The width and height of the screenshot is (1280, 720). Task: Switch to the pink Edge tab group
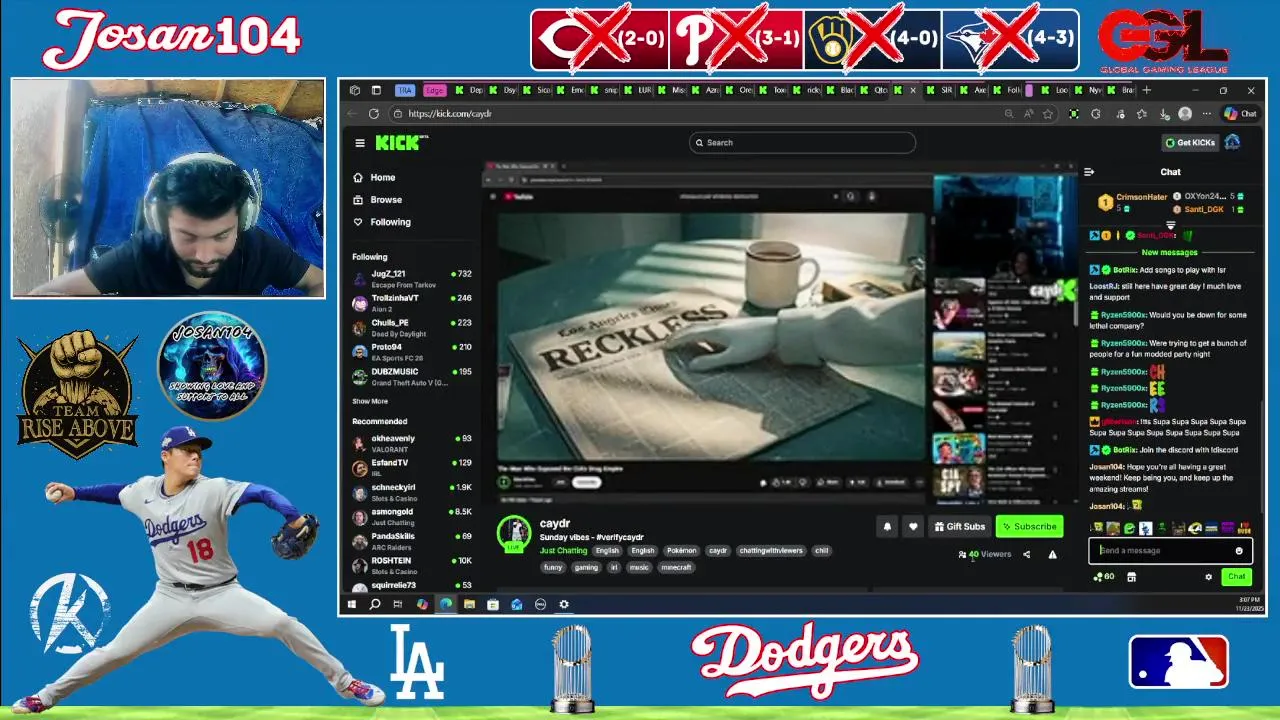434,90
